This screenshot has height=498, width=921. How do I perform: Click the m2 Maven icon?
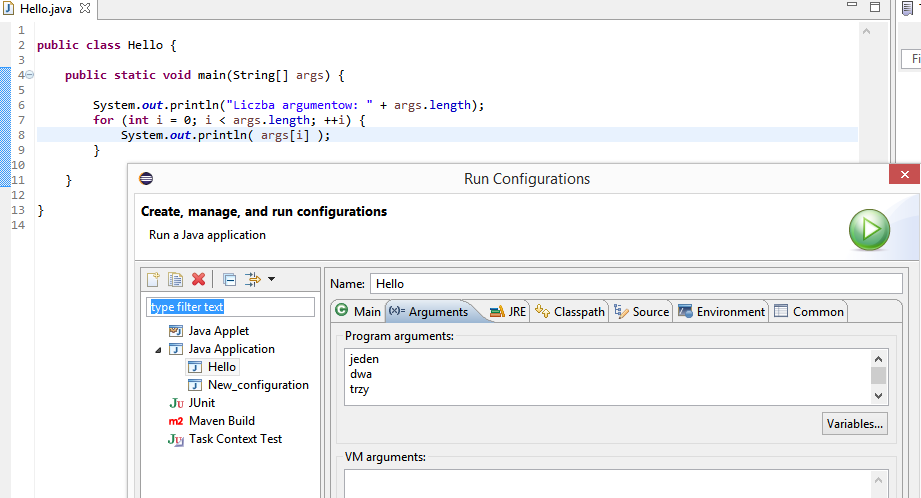point(176,421)
